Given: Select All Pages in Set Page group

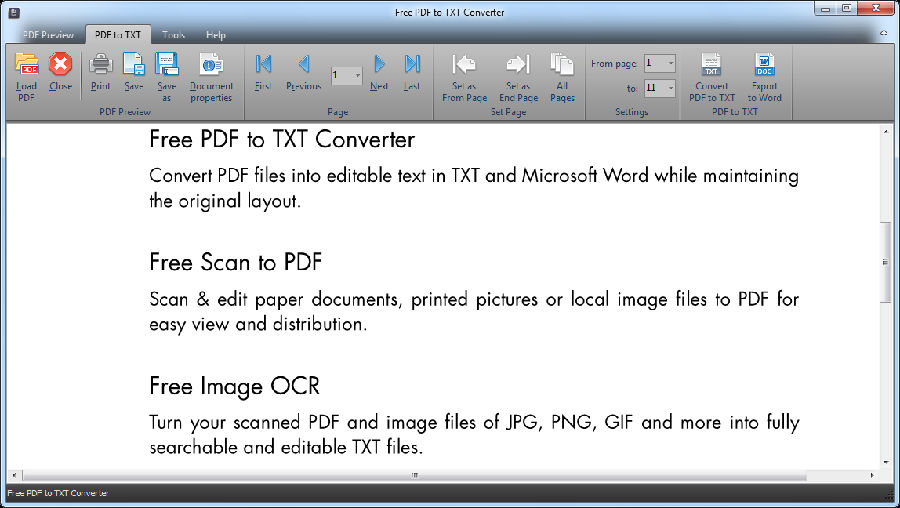Looking at the screenshot, I should (562, 66).
